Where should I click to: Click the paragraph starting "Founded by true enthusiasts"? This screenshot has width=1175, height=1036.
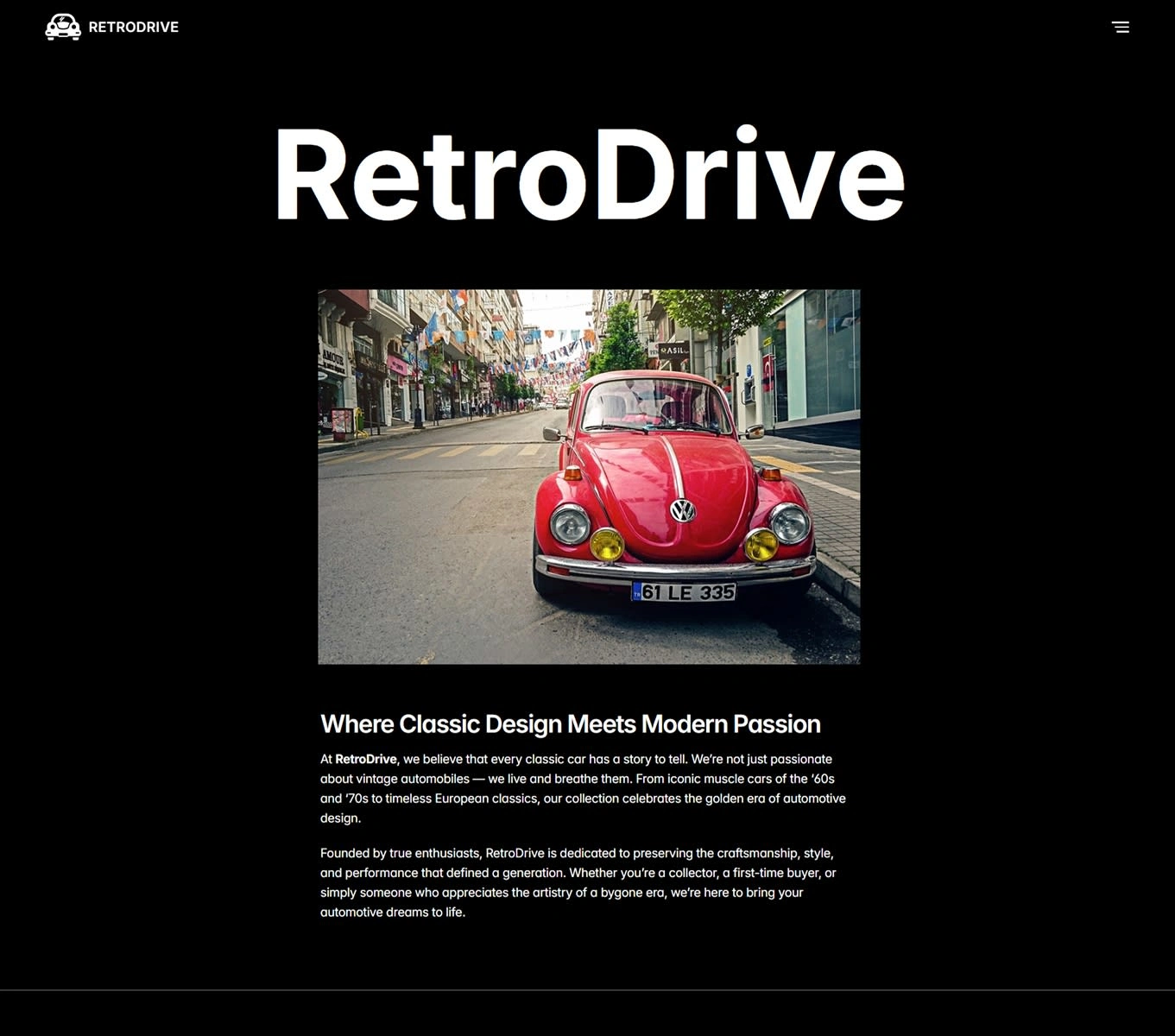point(578,882)
